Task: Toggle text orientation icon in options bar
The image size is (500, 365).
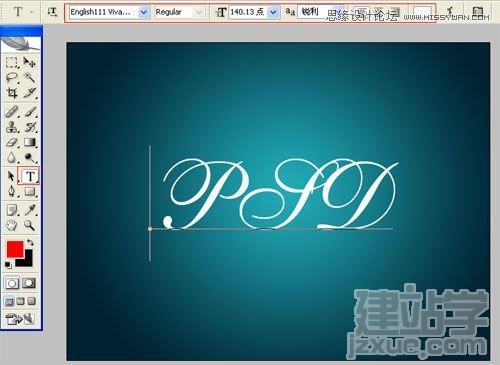Action: click(x=52, y=12)
